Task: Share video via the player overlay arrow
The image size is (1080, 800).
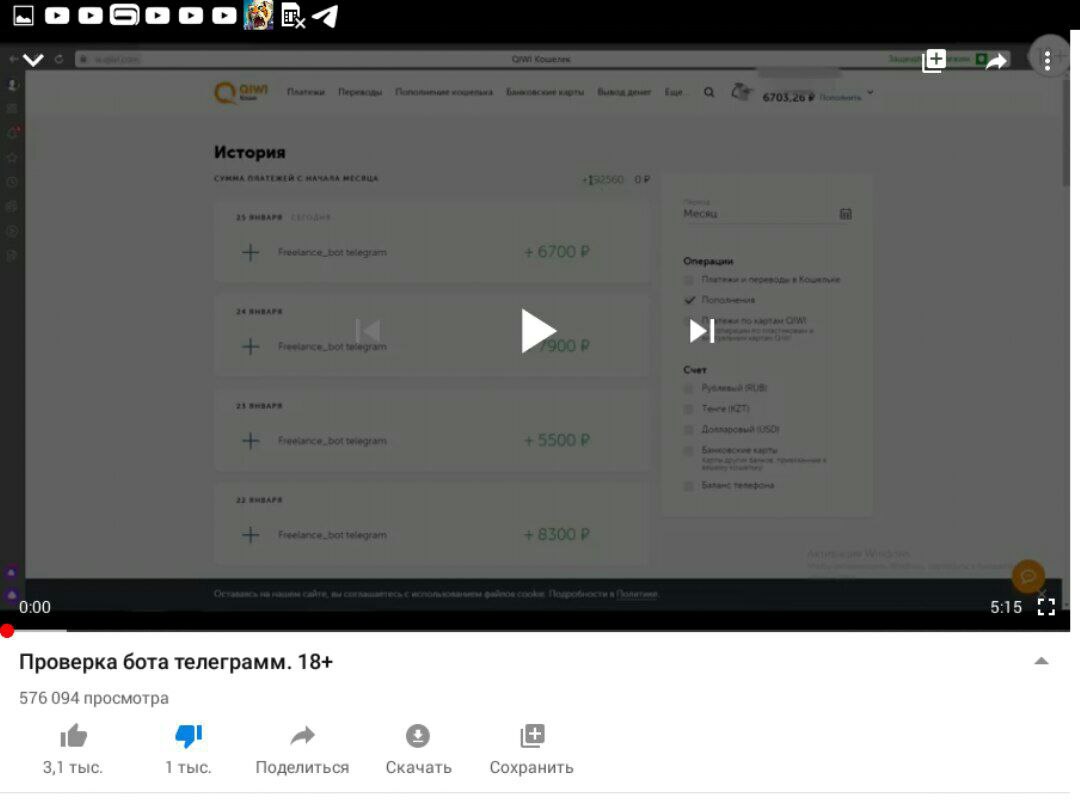Action: coord(996,61)
